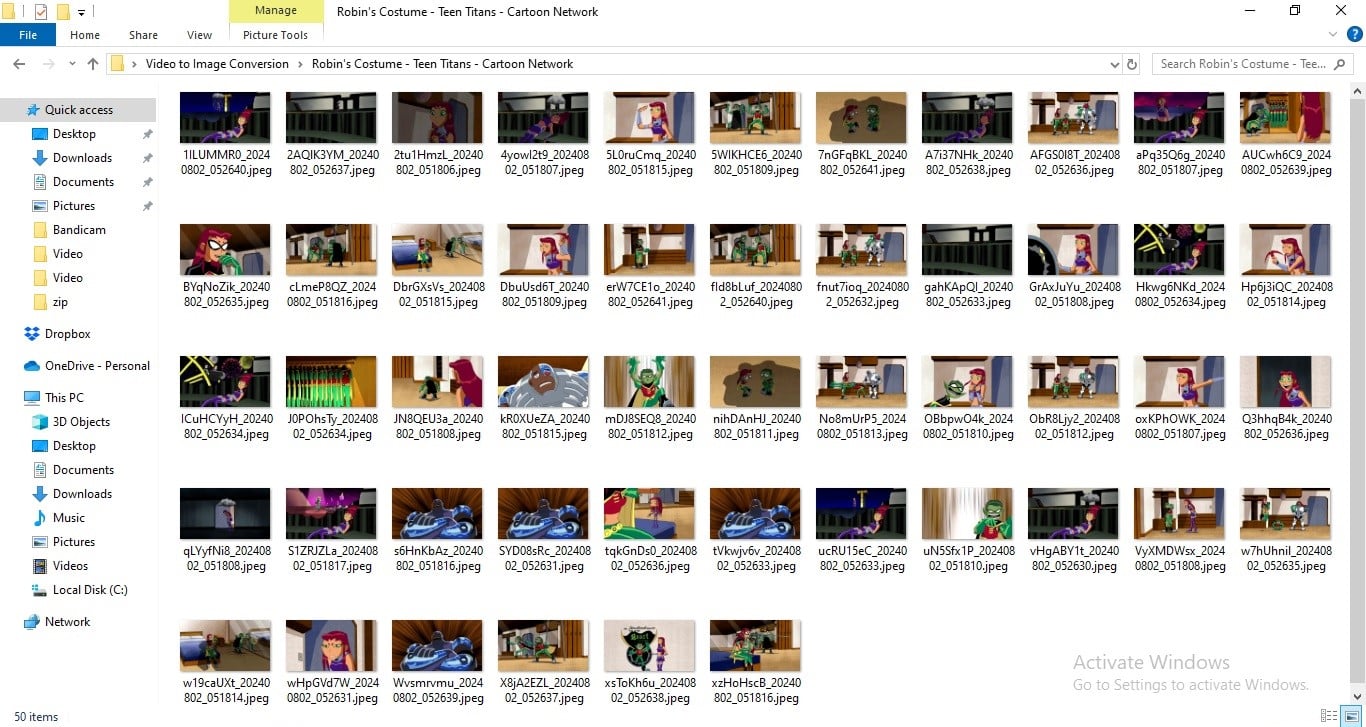Open recent locations dropdown arrow

point(72,64)
